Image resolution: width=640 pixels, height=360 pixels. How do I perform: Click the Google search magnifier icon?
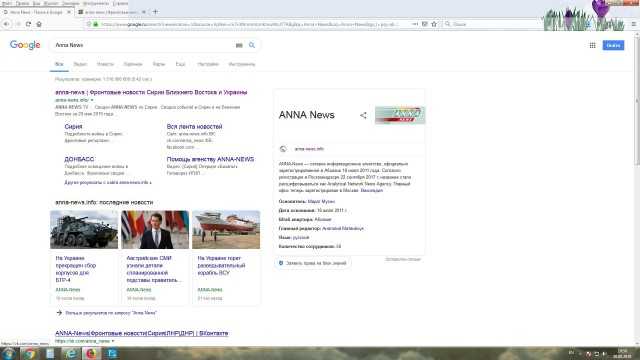click(x=252, y=45)
